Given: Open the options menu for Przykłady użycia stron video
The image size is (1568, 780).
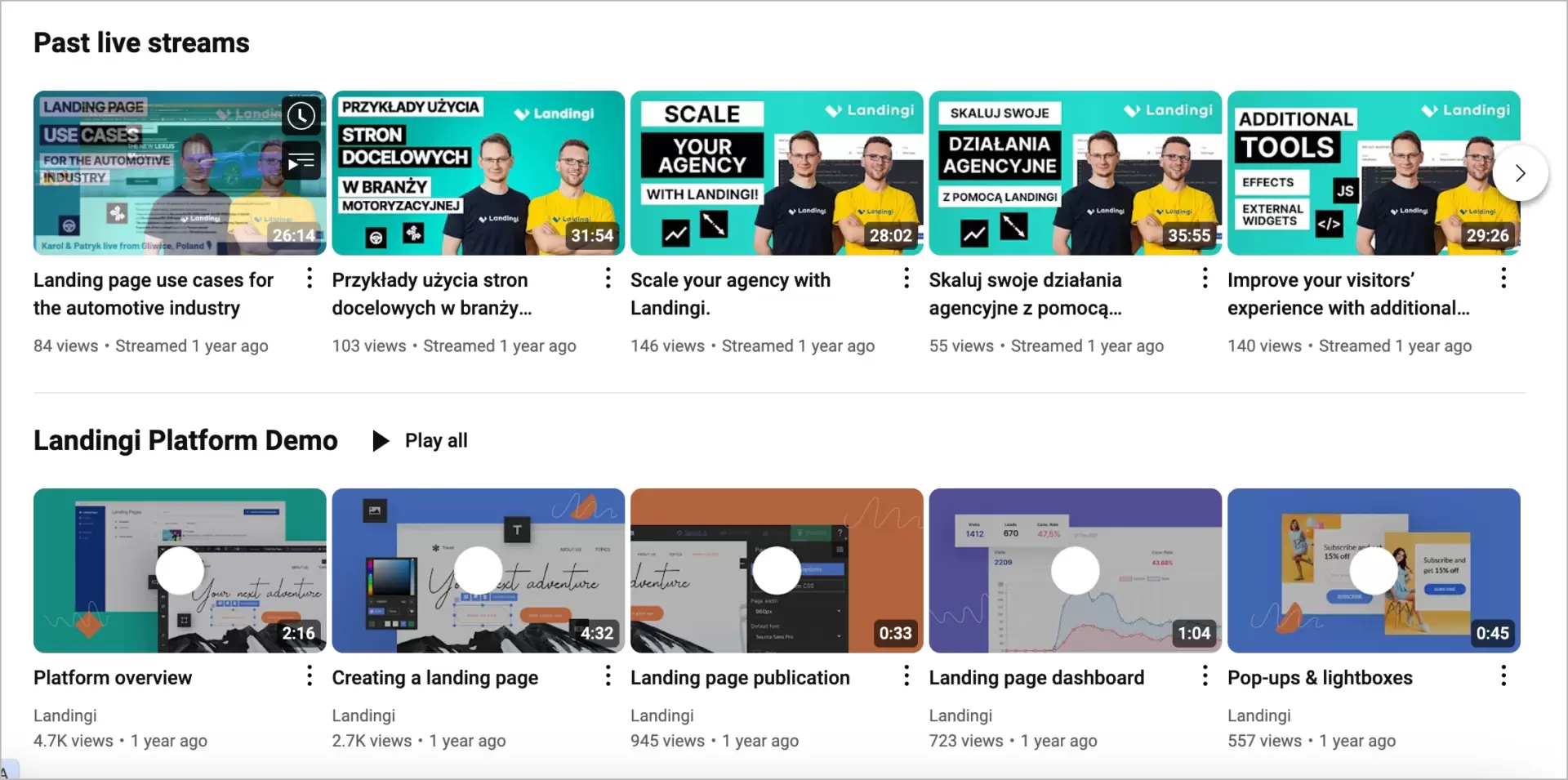Looking at the screenshot, I should pyautogui.click(x=607, y=279).
